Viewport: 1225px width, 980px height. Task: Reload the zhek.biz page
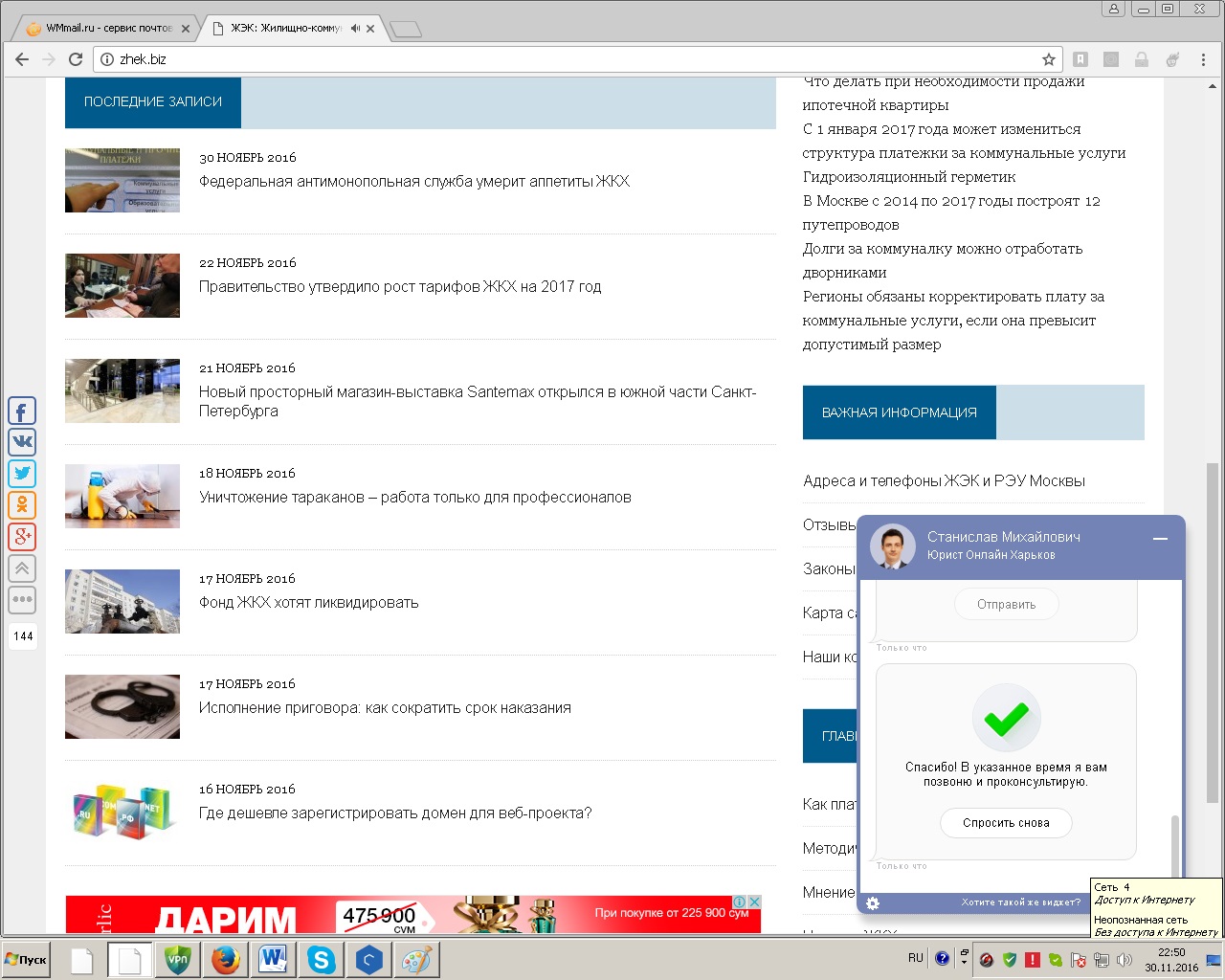[x=76, y=59]
